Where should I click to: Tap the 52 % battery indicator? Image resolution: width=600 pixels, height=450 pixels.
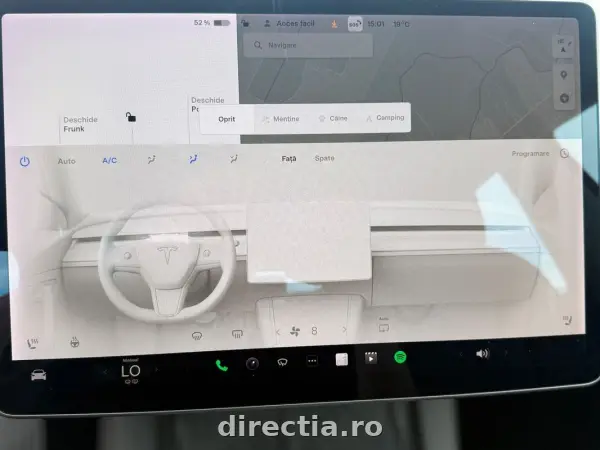212,23
